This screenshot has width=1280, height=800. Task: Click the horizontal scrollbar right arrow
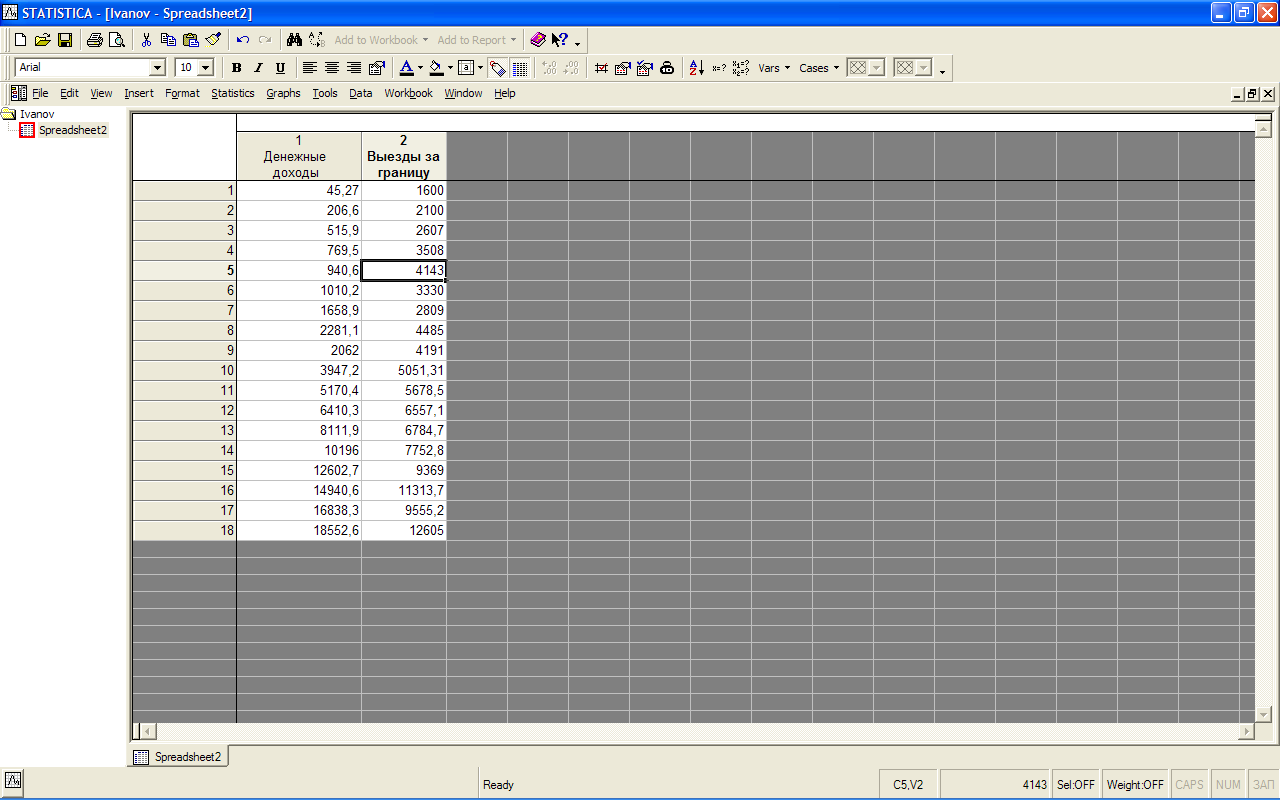tap(1246, 731)
